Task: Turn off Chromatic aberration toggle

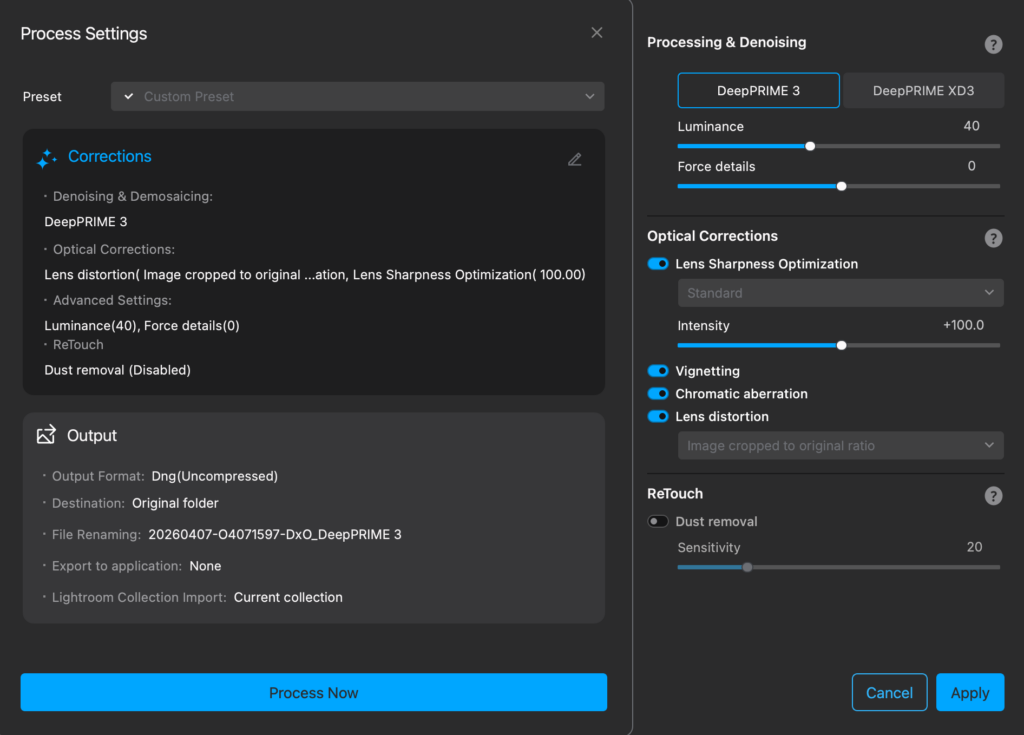Action: tap(658, 394)
